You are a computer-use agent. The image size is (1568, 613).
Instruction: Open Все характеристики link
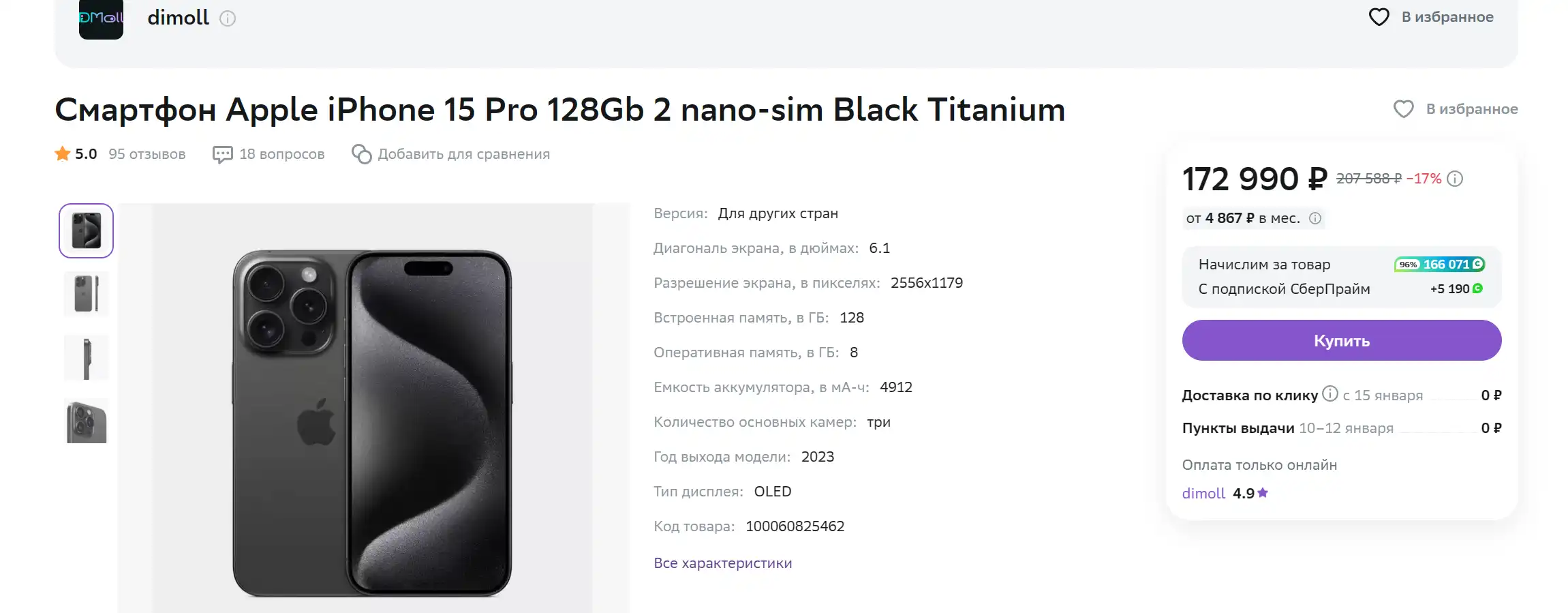click(722, 563)
